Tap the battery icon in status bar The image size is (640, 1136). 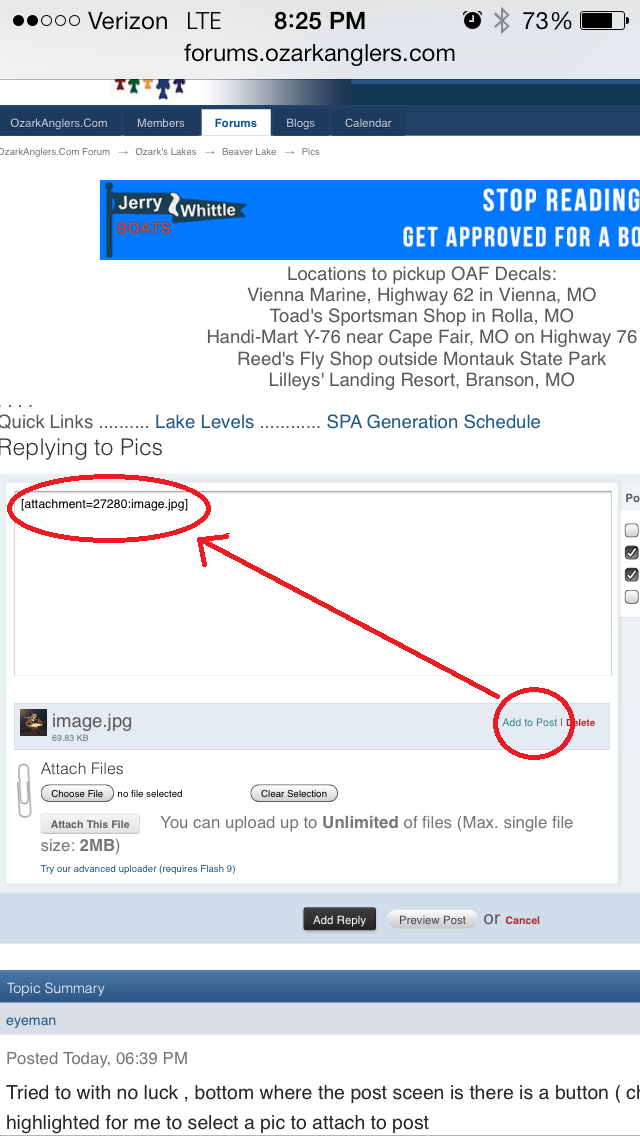coord(604,20)
